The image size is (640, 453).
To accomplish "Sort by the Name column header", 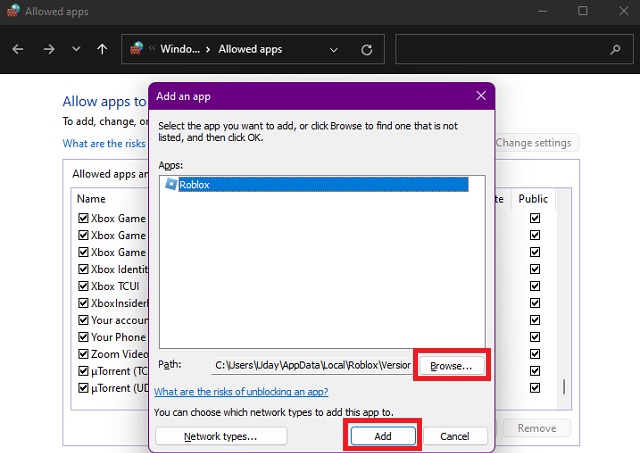I will click(91, 199).
